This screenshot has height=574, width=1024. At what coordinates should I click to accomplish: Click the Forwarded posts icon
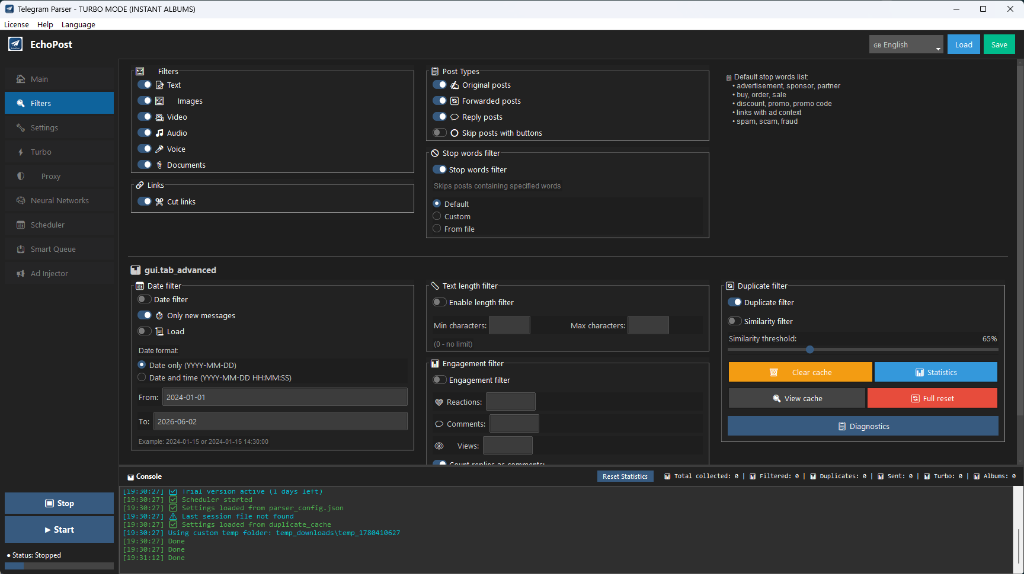coord(455,101)
